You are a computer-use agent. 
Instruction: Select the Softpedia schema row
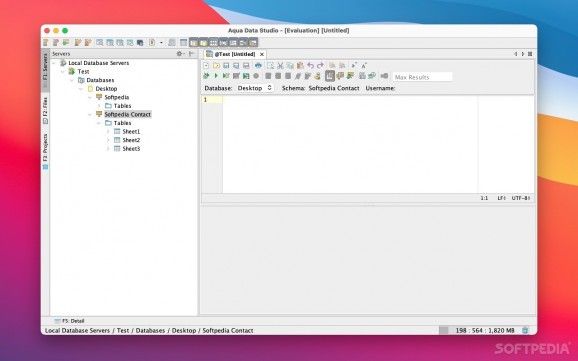click(x=116, y=97)
